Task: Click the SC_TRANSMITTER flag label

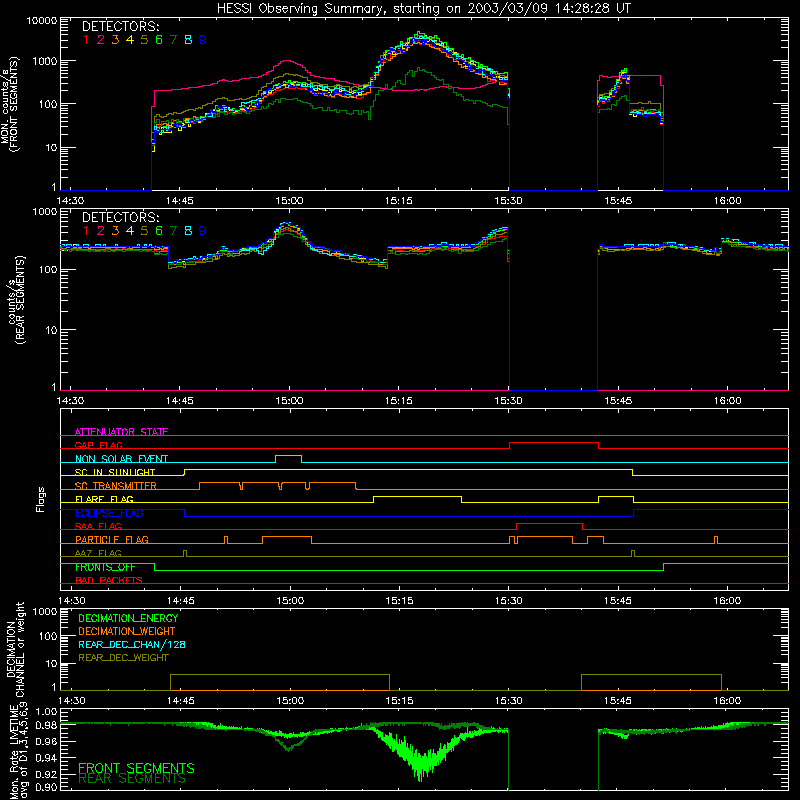Action: 116,485
